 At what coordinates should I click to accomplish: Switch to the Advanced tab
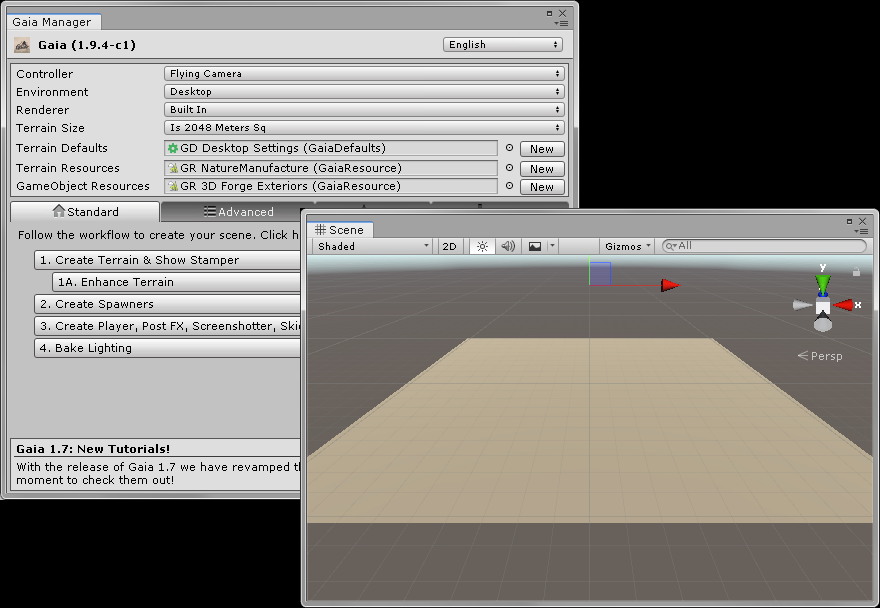pos(239,212)
